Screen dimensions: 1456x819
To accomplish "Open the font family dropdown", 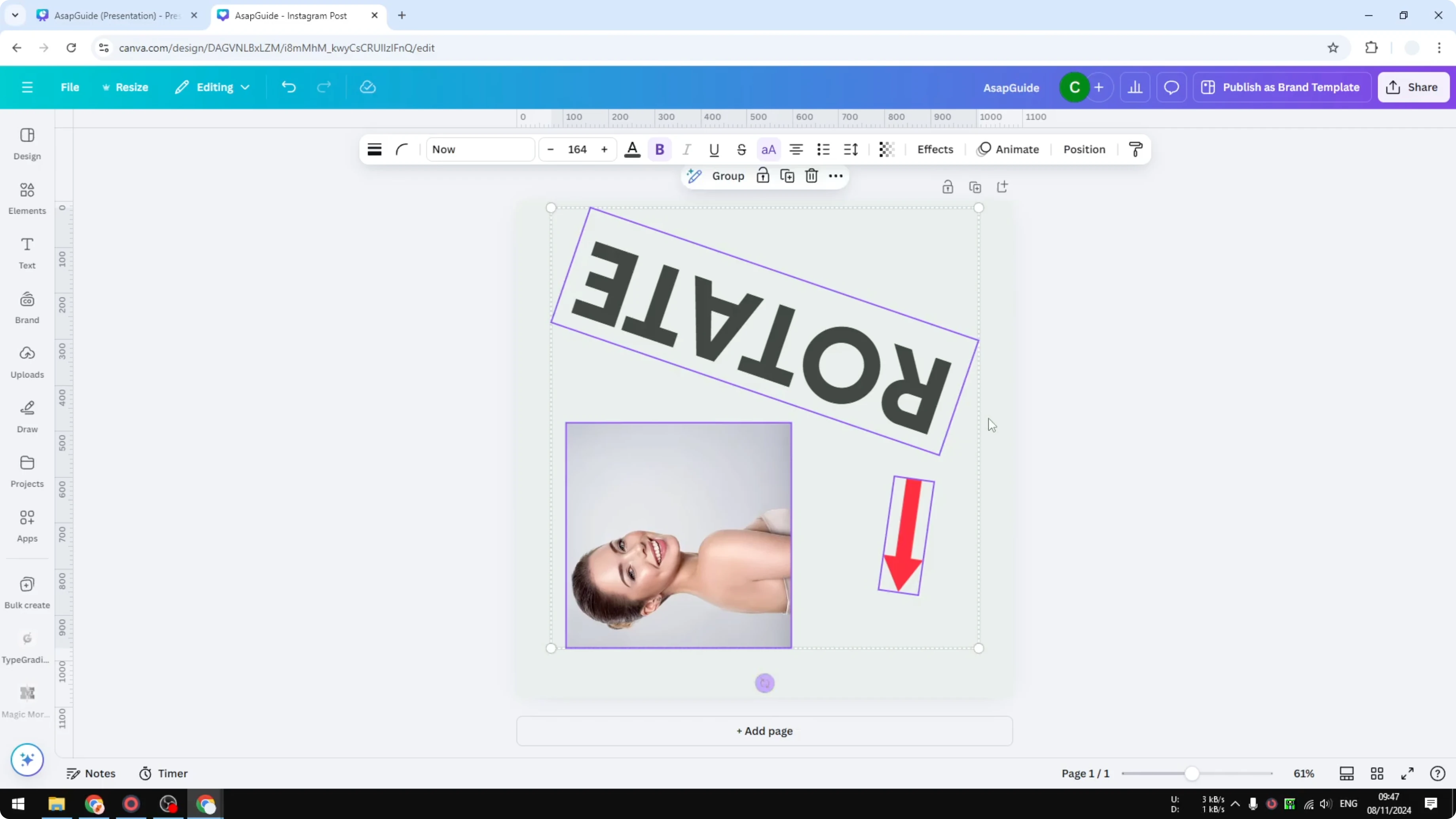I will coord(480,149).
